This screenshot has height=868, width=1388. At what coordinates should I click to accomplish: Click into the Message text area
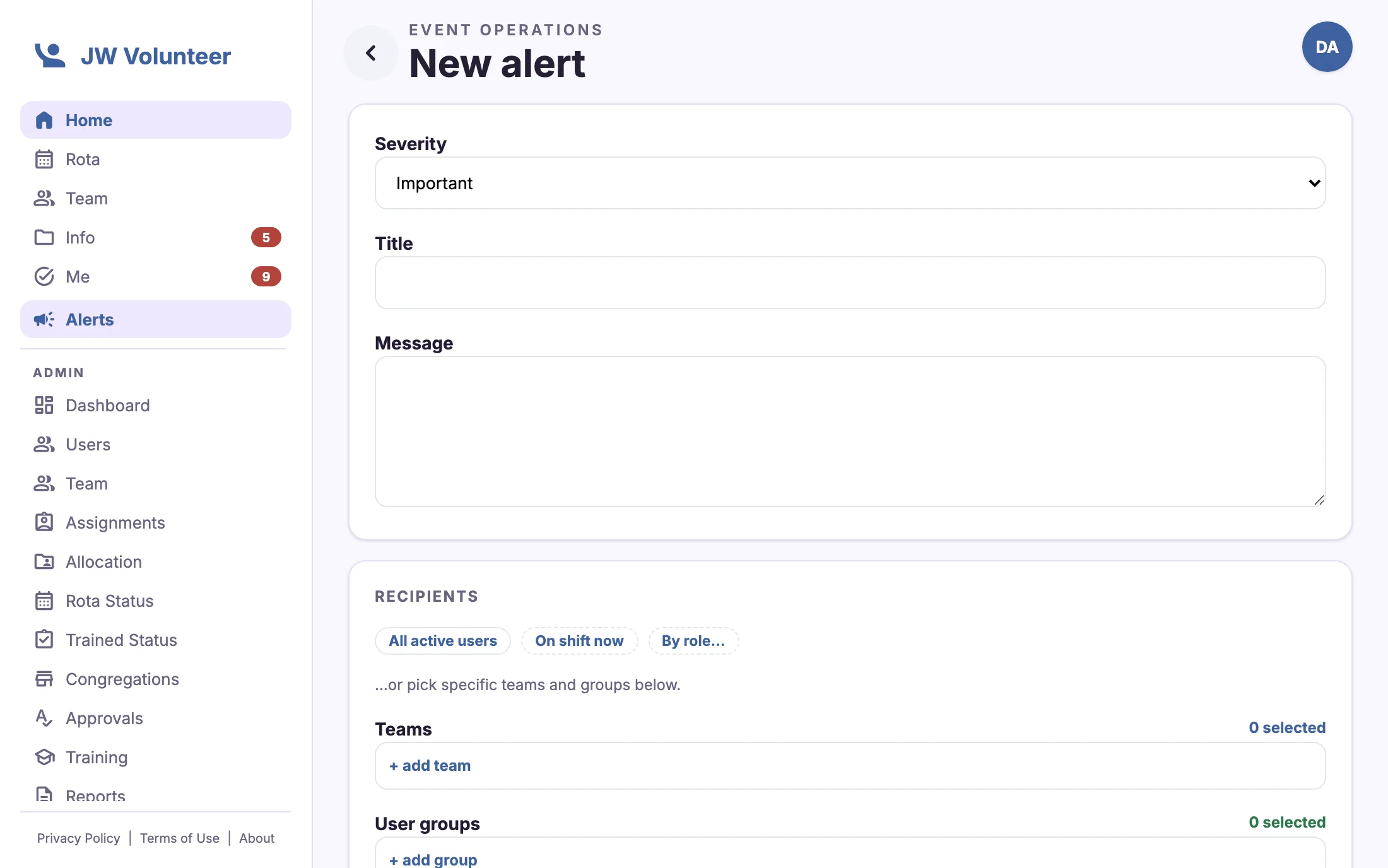pos(850,431)
